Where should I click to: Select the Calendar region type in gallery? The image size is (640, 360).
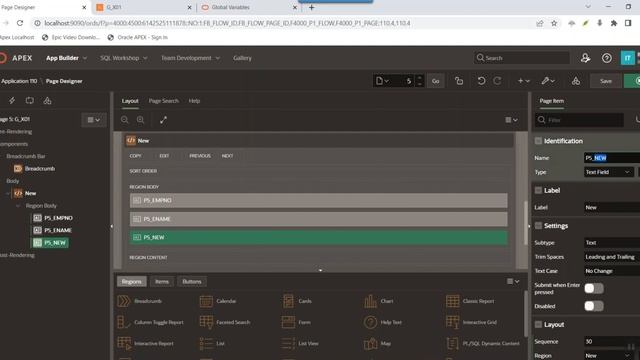coord(218,301)
